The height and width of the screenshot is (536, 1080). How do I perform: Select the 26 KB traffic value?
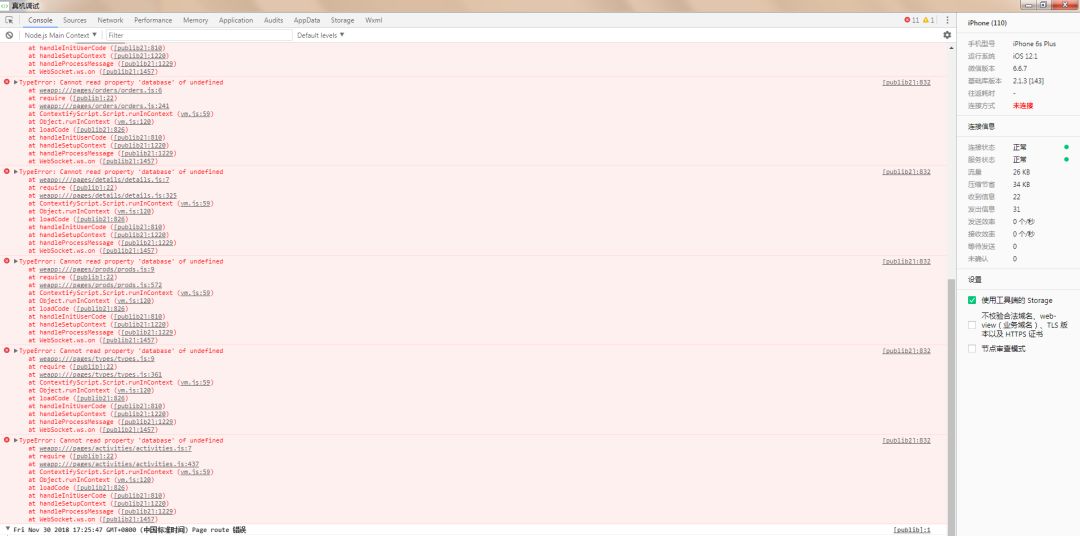pos(1021,172)
